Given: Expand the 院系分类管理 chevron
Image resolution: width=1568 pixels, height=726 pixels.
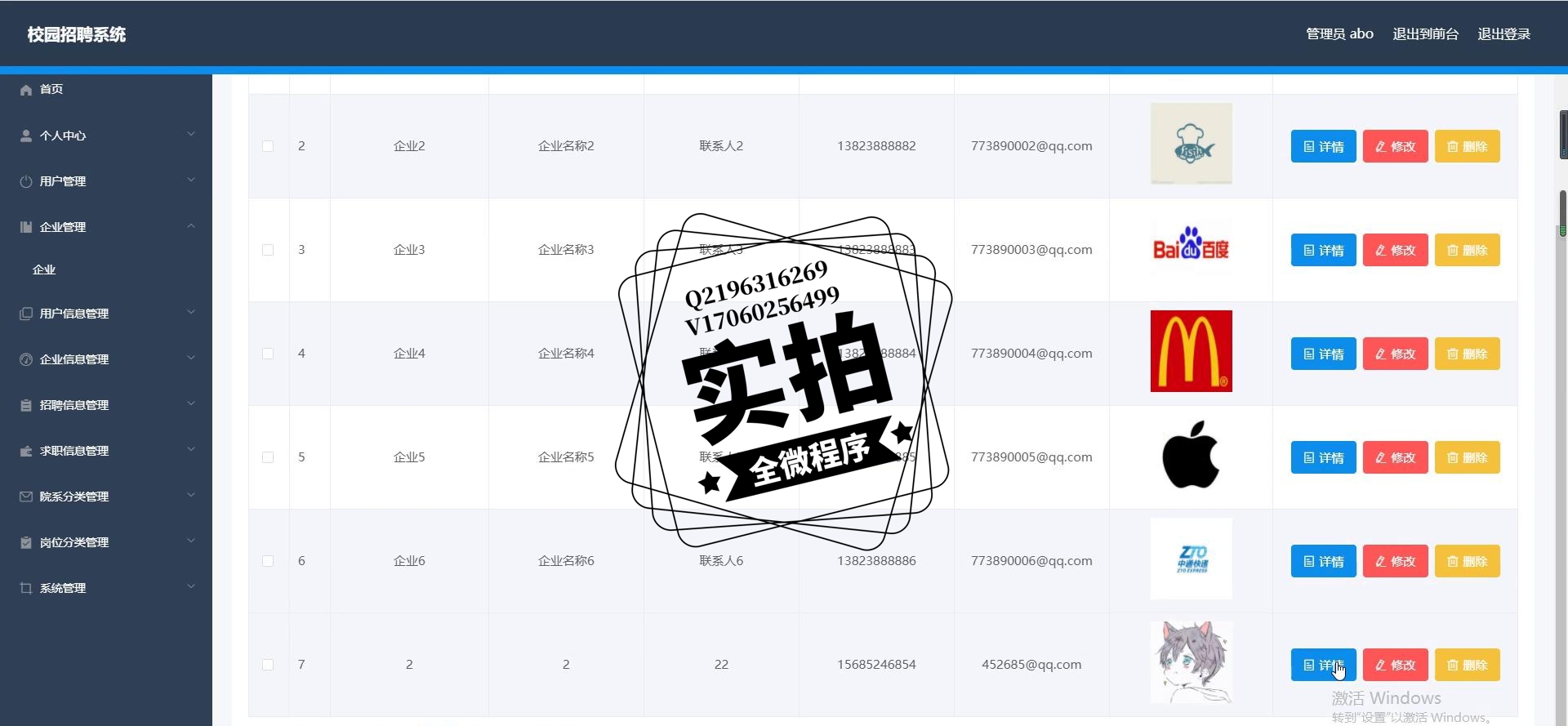Looking at the screenshot, I should (x=191, y=495).
